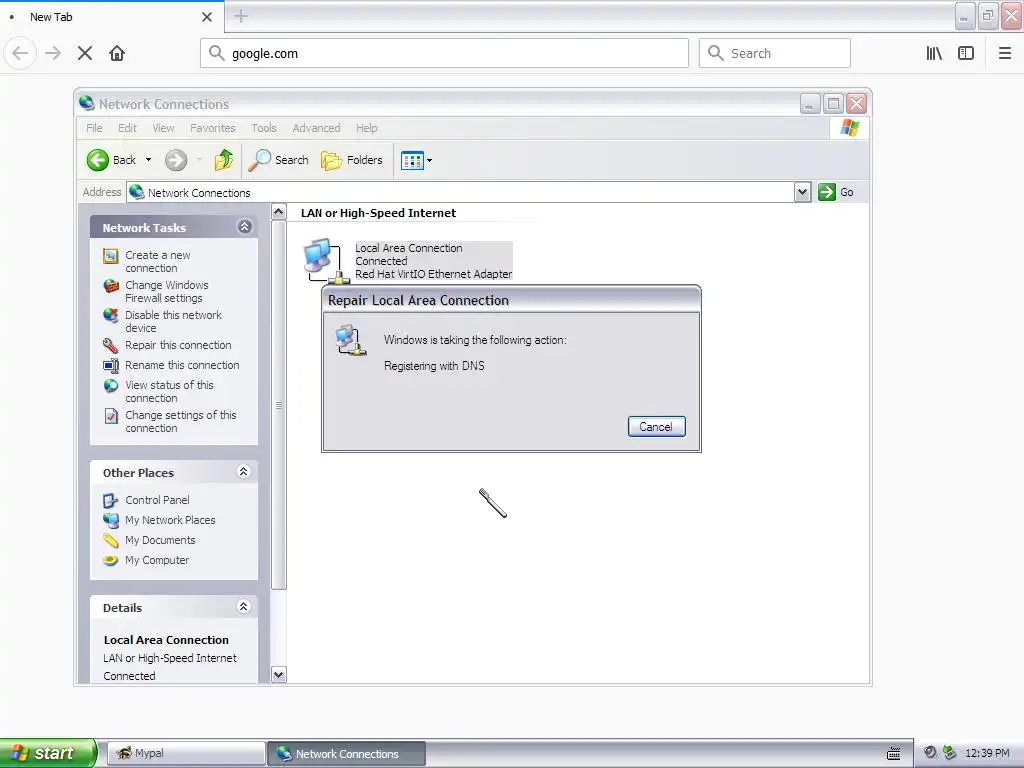Collapse the Other Places panel

(x=244, y=472)
